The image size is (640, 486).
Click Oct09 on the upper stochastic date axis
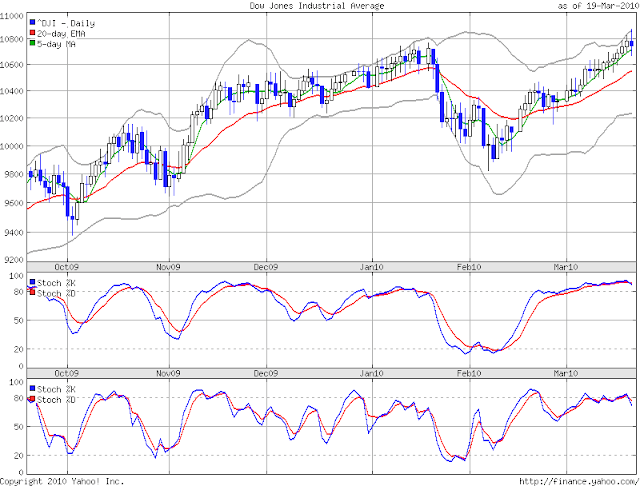67,373
